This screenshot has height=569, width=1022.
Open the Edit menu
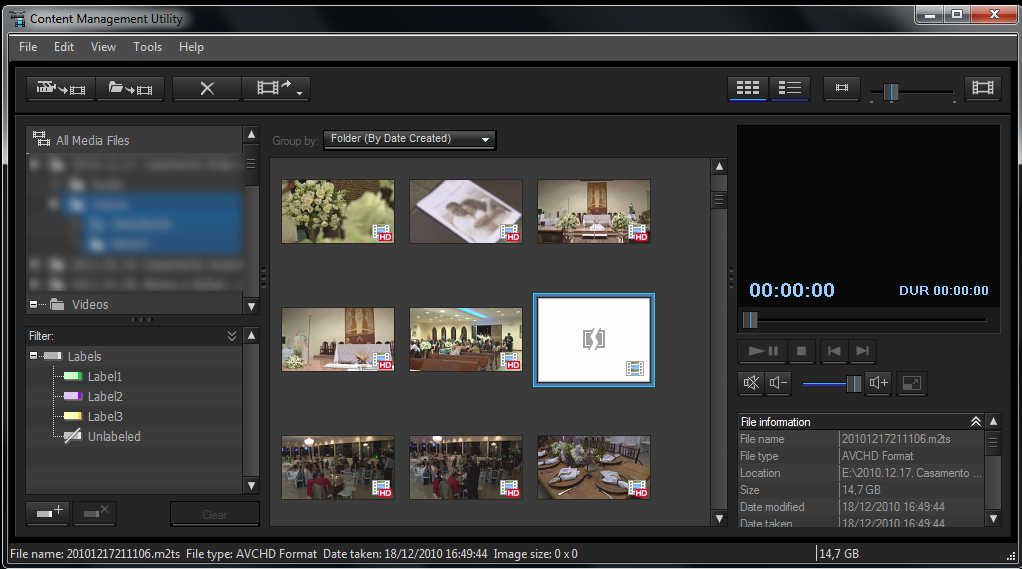pos(64,47)
